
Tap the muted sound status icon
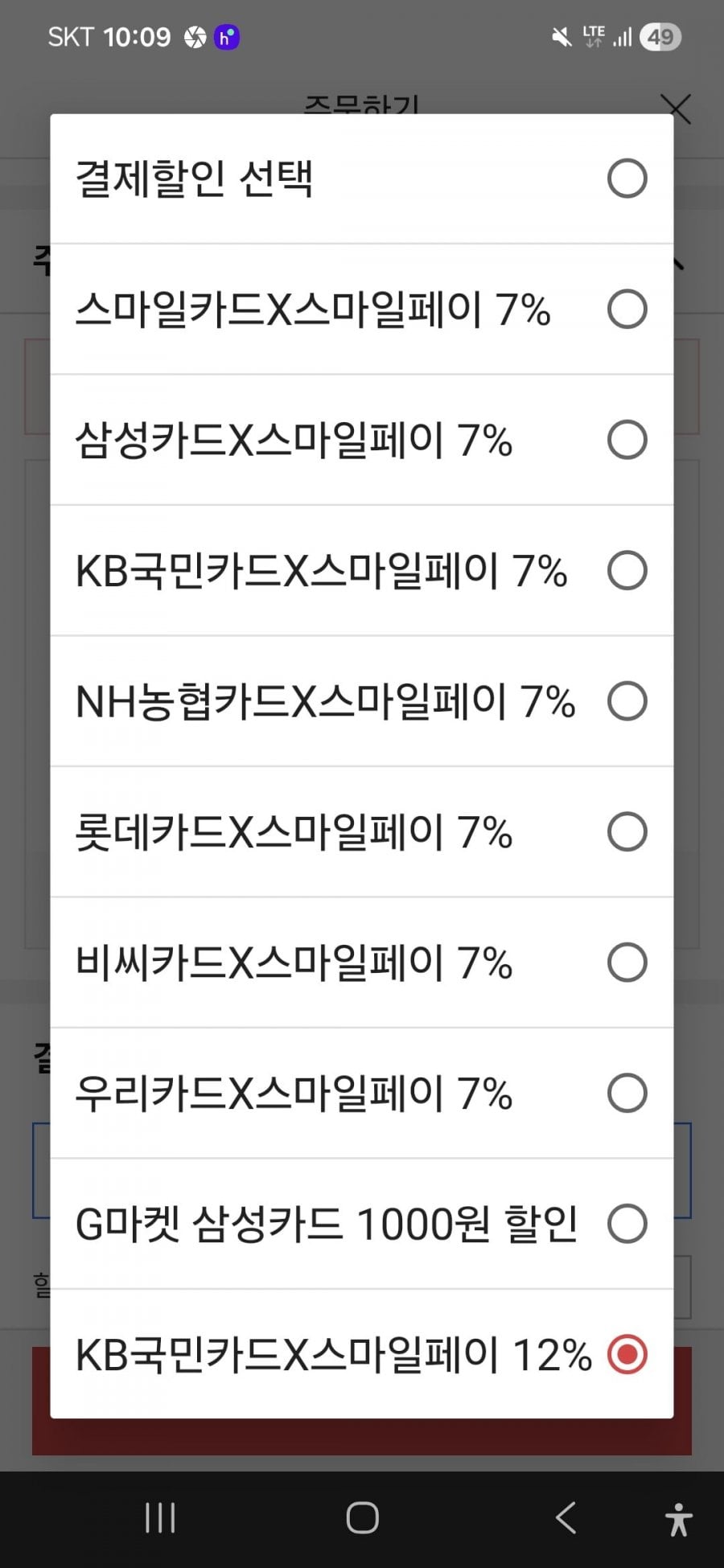[x=561, y=37]
